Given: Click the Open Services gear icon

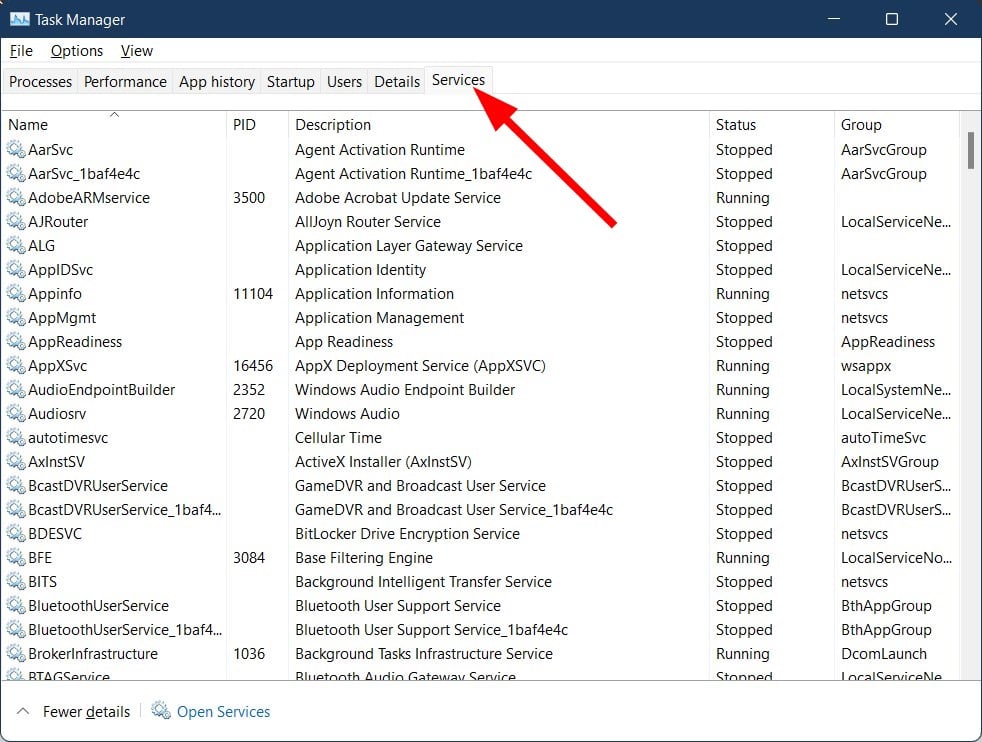Looking at the screenshot, I should coord(161,711).
